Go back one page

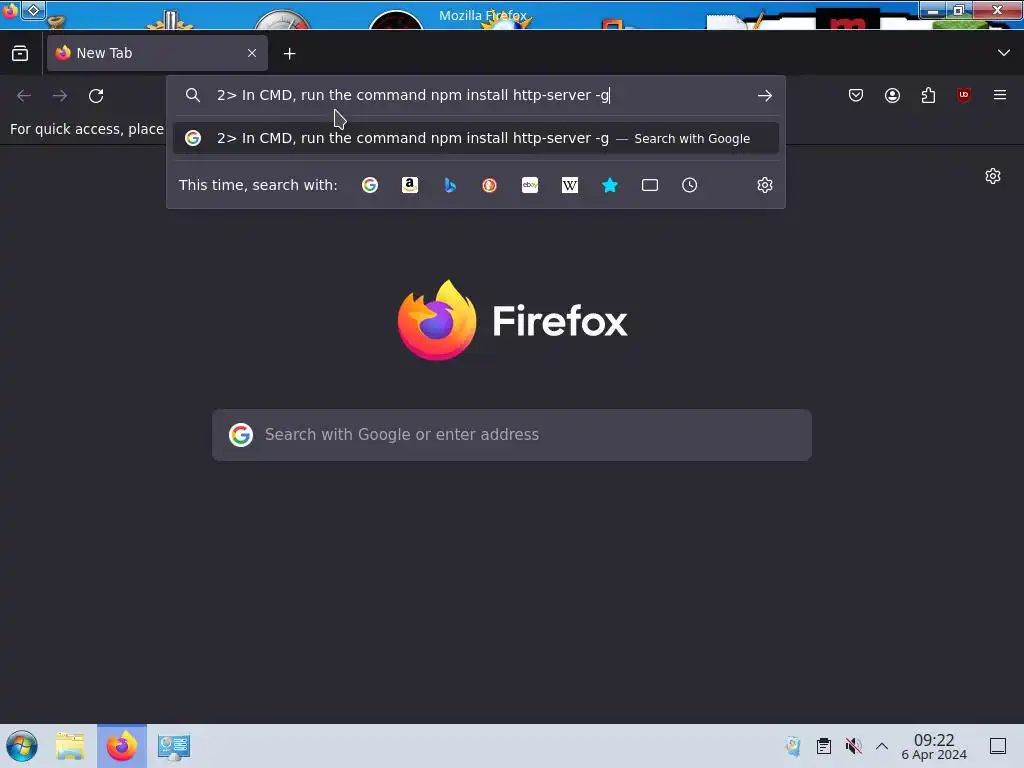[x=24, y=96]
